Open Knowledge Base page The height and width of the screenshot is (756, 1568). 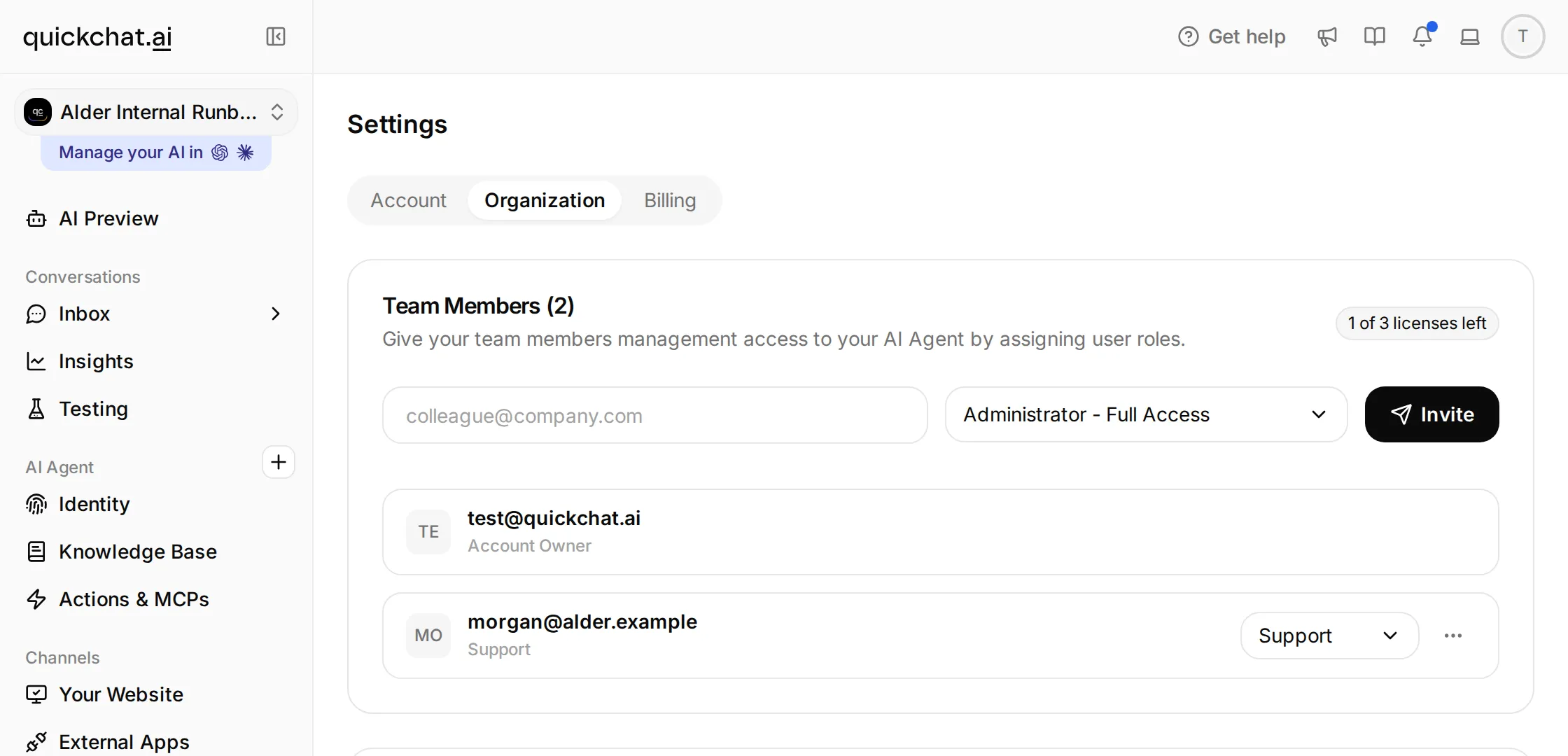tap(122, 552)
